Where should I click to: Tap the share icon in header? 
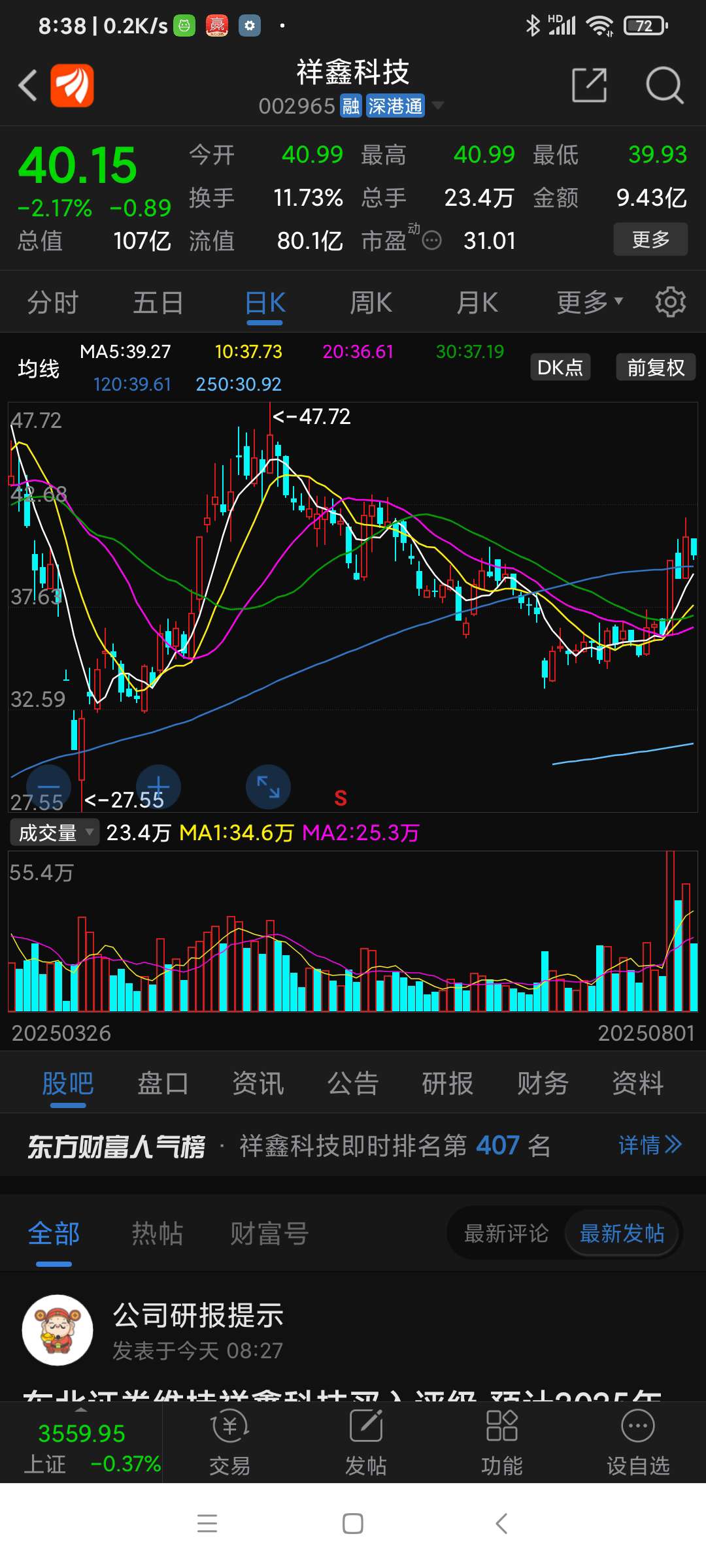coord(589,85)
